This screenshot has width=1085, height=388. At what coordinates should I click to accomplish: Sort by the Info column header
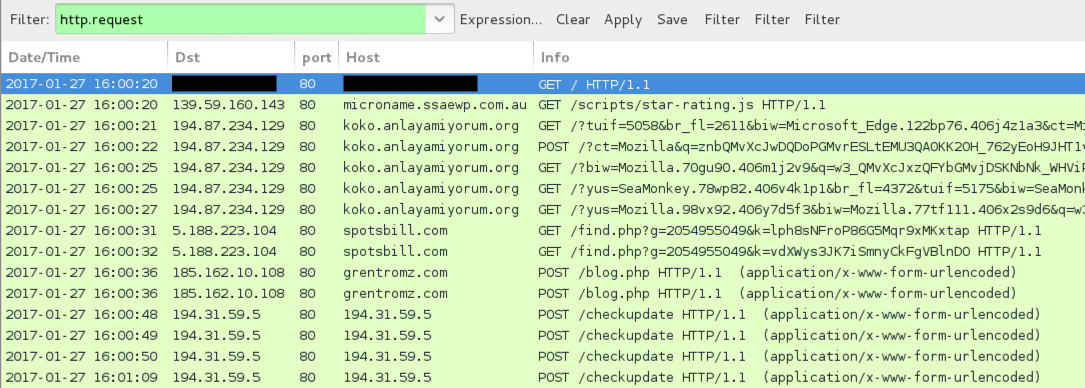pyautogui.click(x=810, y=57)
